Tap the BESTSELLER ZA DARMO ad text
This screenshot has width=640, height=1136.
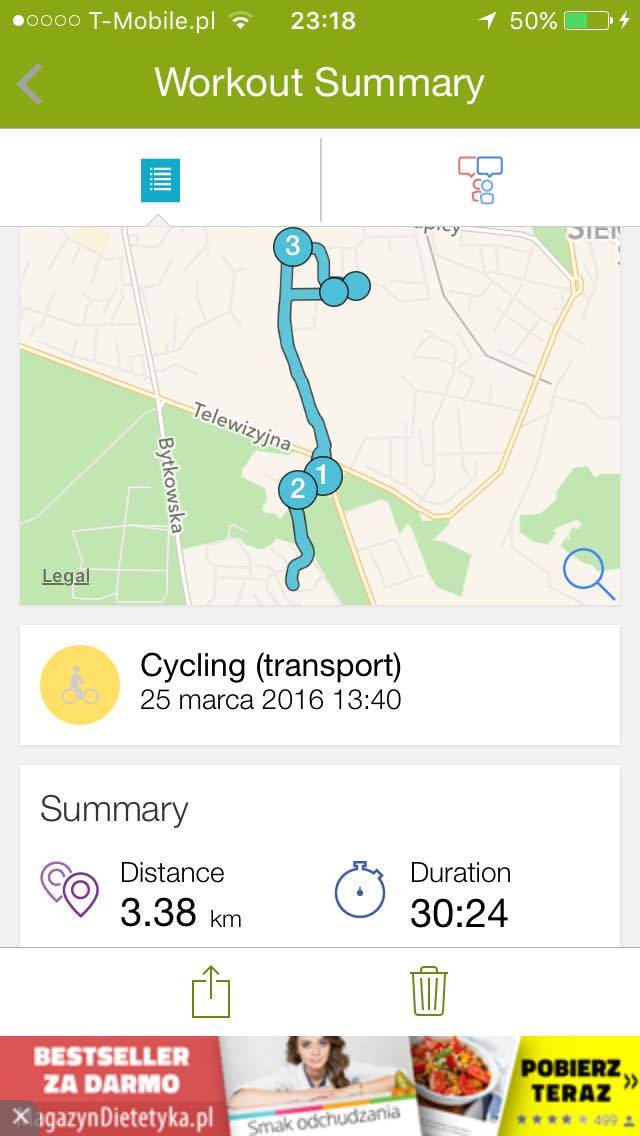pos(110,1070)
